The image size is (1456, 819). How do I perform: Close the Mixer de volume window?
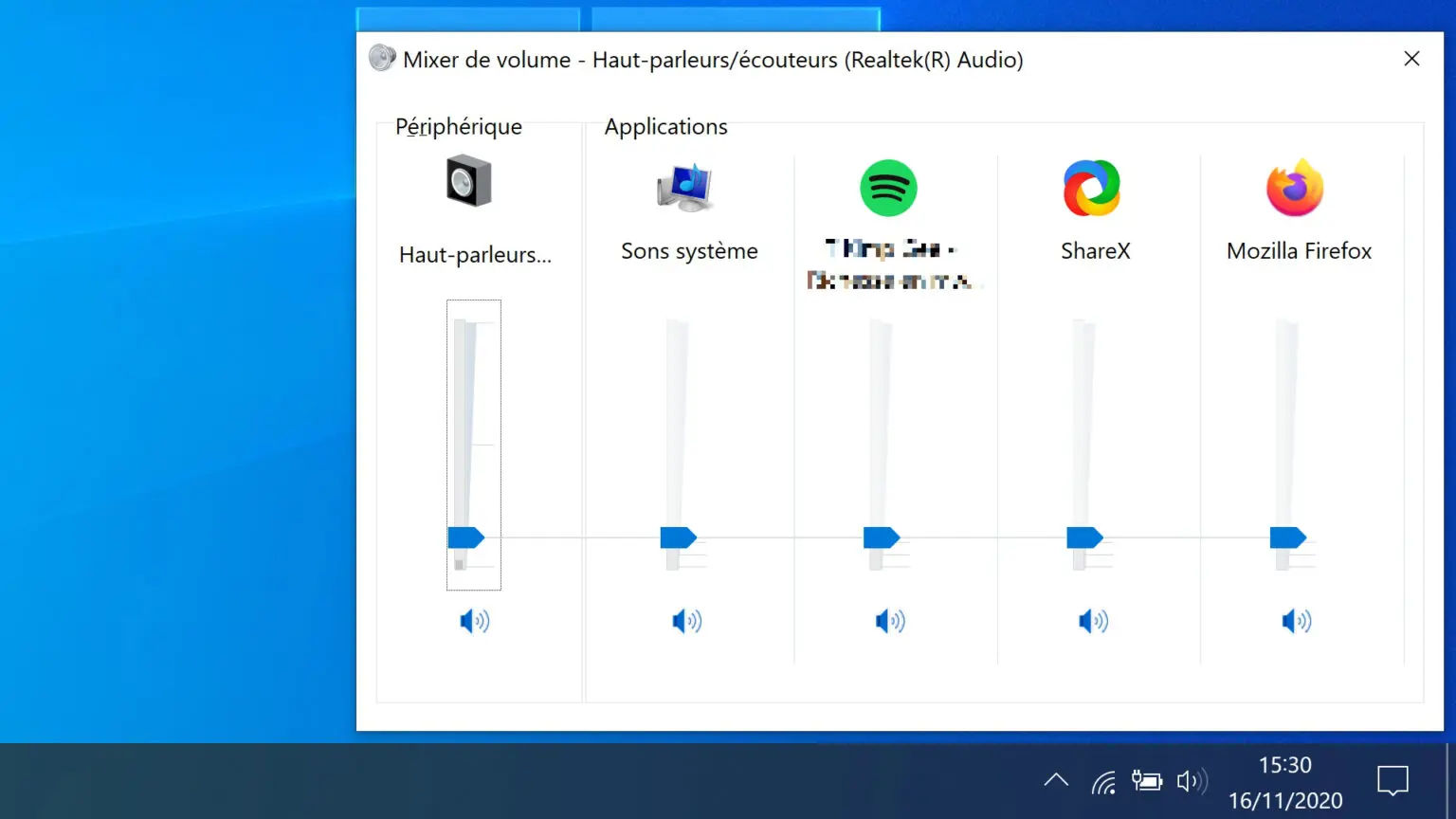click(x=1411, y=58)
